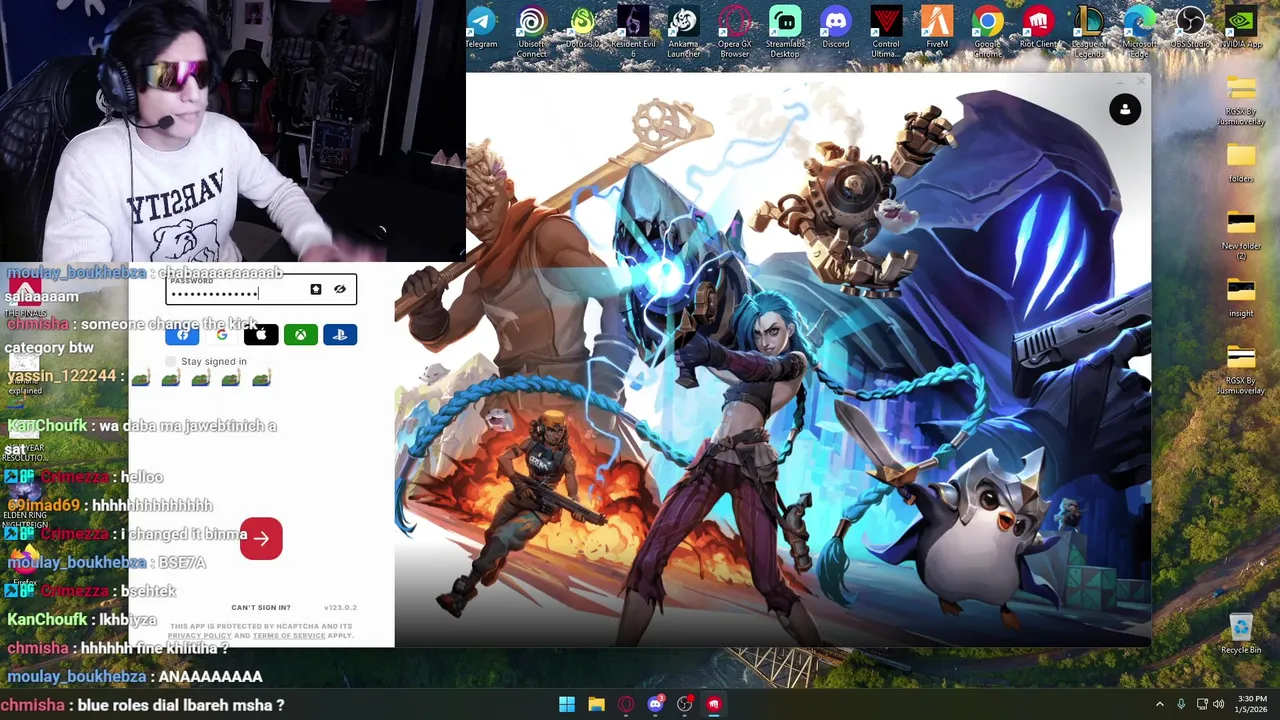Open the 'insight' desktop folder
The image size is (1280, 720).
pos(1241,297)
